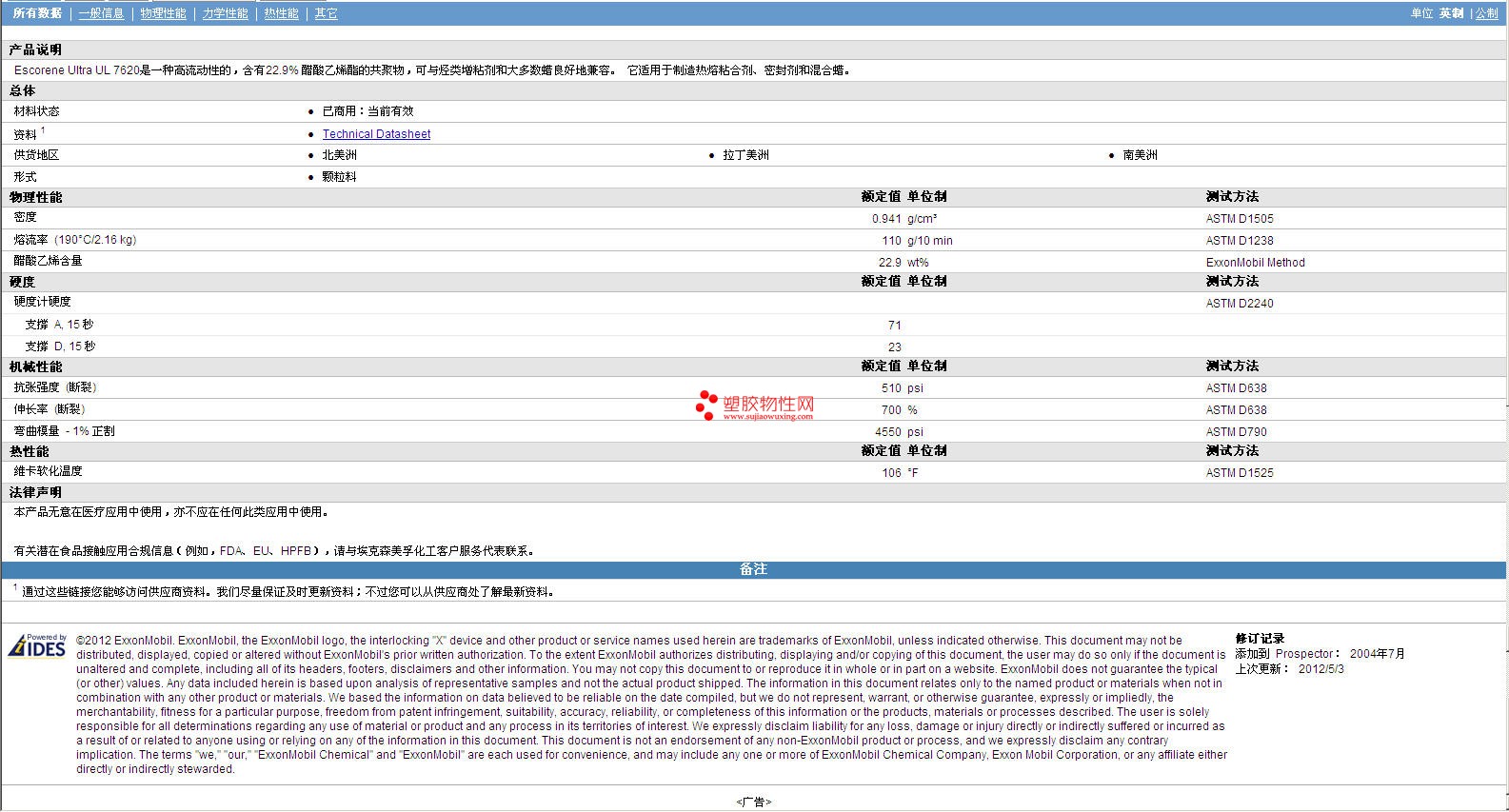The image size is (1509, 812).
Task: Open the 一般信息 tab
Action: point(101,13)
